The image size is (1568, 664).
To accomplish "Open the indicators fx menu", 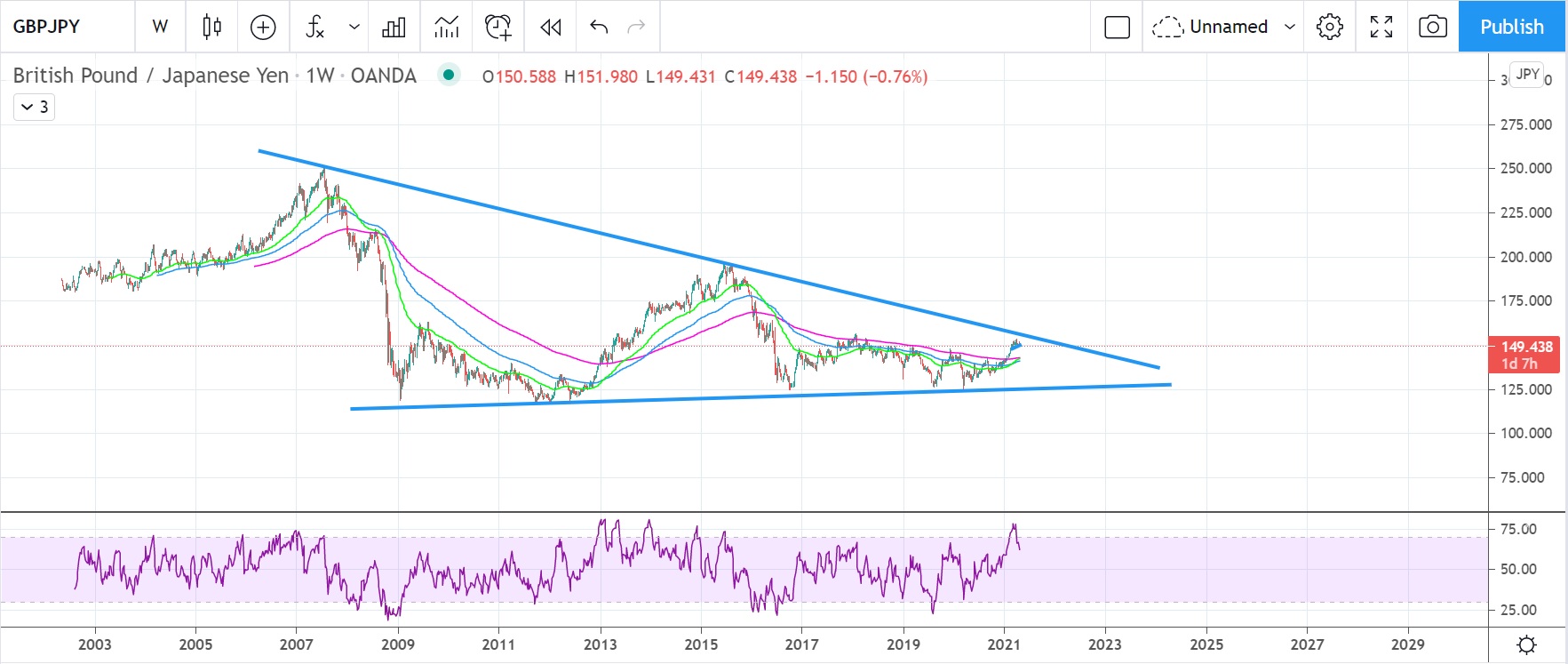I will point(314,27).
